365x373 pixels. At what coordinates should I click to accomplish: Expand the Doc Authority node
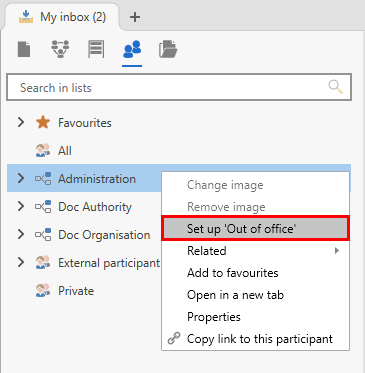coord(21,206)
